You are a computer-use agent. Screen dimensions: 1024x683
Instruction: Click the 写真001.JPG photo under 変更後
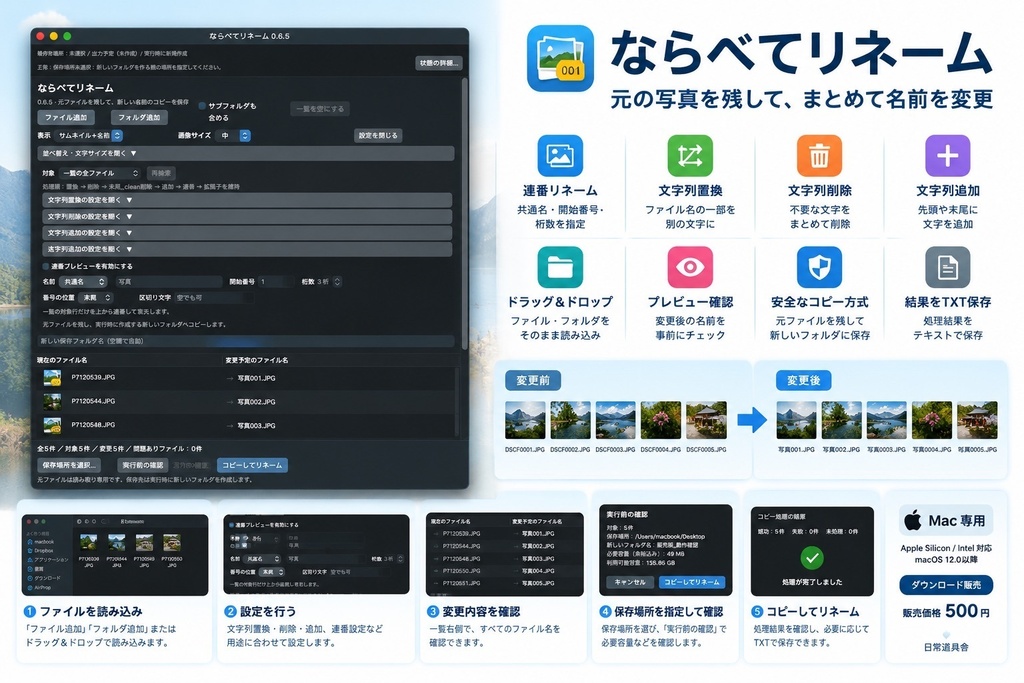[x=796, y=420]
